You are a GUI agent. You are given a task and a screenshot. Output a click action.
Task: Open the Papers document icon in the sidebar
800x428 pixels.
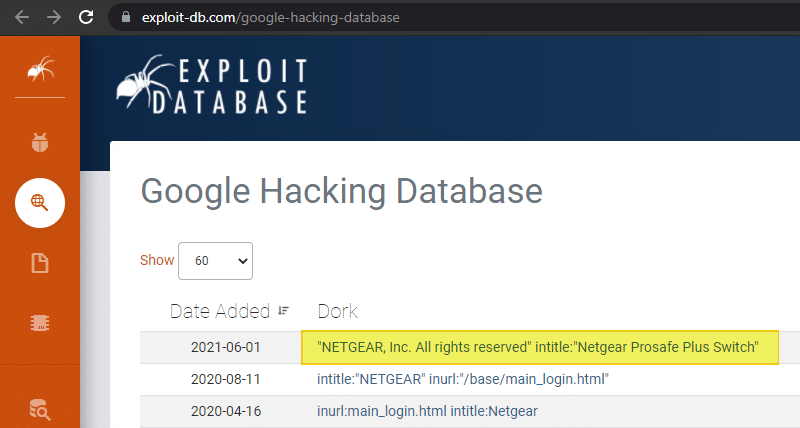[40, 263]
